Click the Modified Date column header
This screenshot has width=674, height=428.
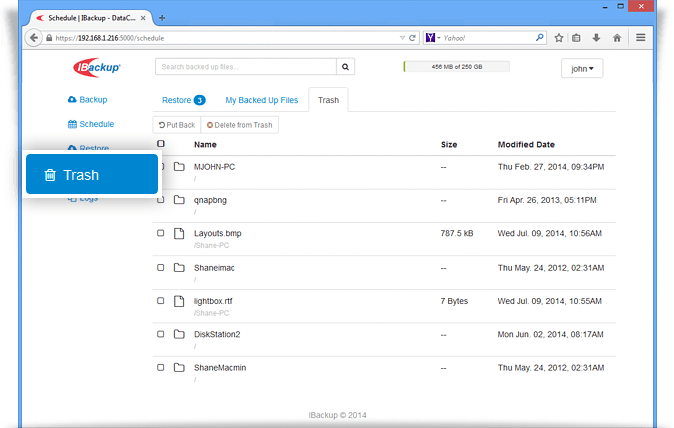[x=526, y=145]
